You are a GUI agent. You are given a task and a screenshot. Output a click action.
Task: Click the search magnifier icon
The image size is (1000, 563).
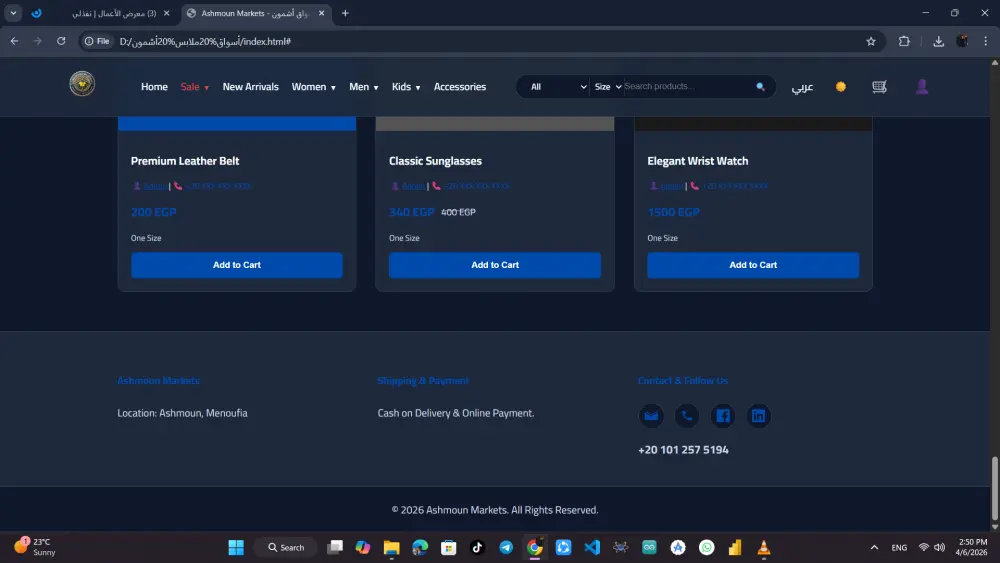coord(760,87)
